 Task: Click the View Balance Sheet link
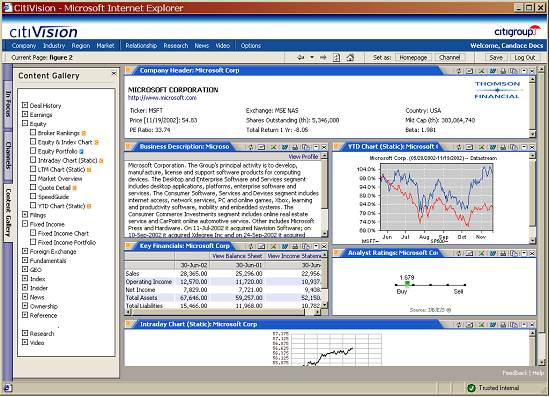(x=237, y=256)
